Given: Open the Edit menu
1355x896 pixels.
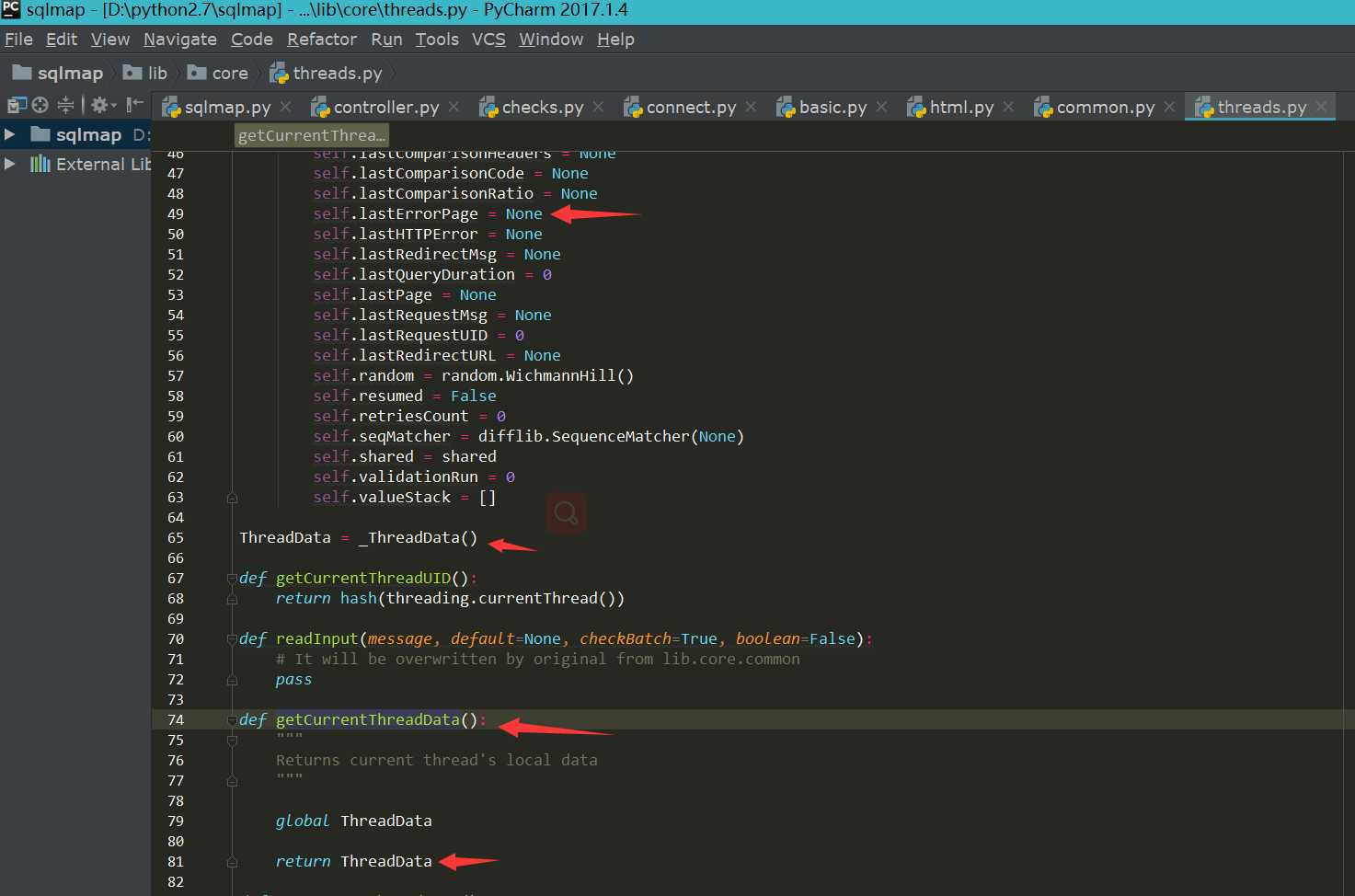Looking at the screenshot, I should (x=62, y=40).
